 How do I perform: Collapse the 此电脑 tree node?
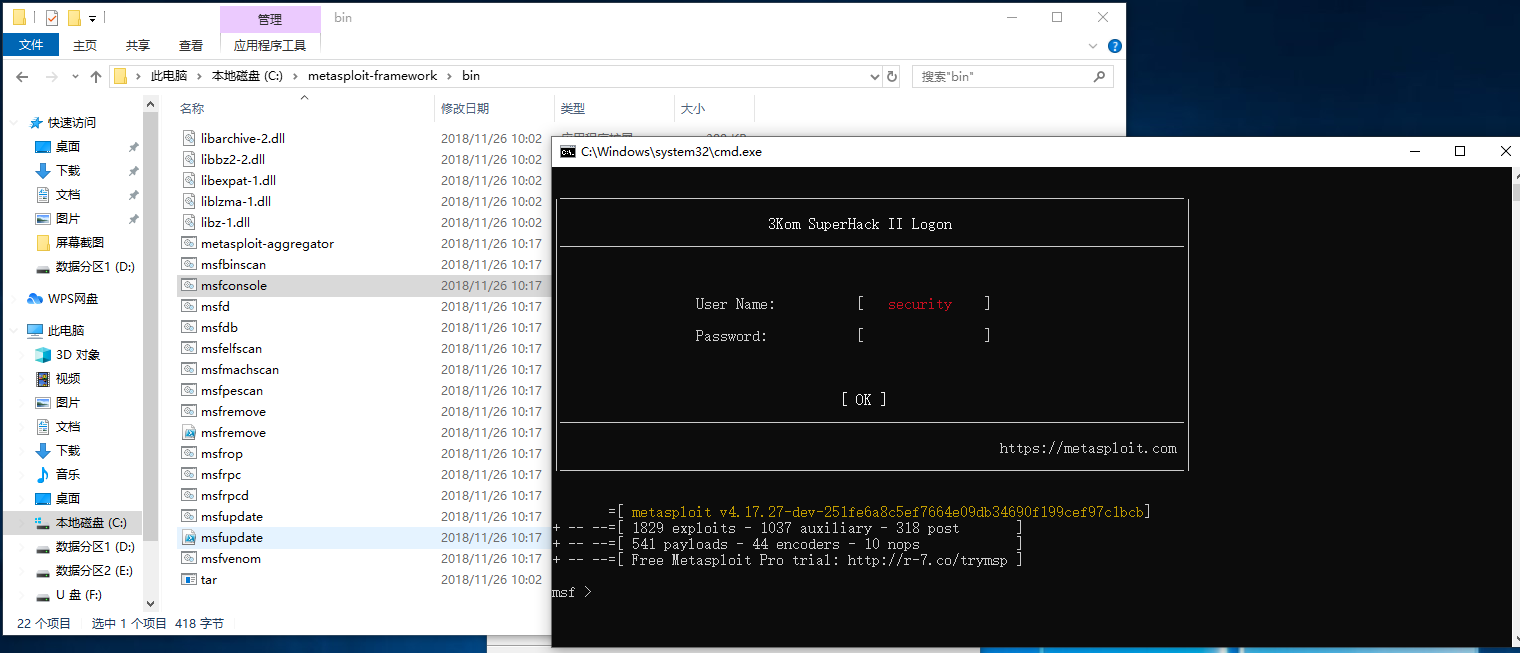(x=16, y=331)
